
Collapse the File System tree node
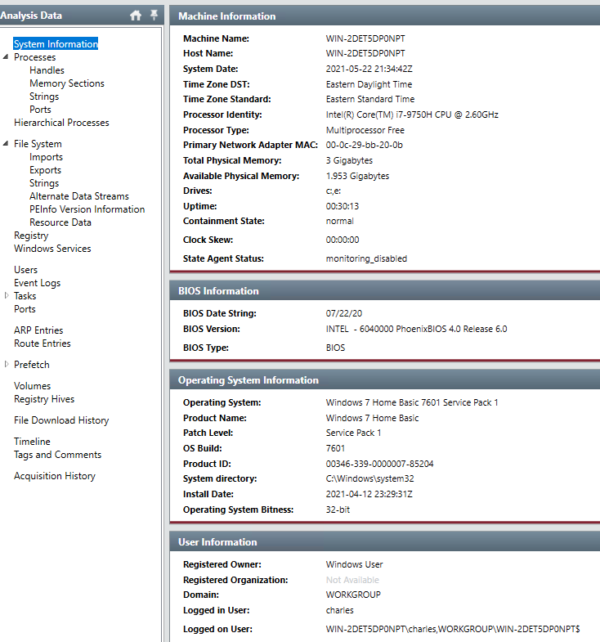[7, 144]
